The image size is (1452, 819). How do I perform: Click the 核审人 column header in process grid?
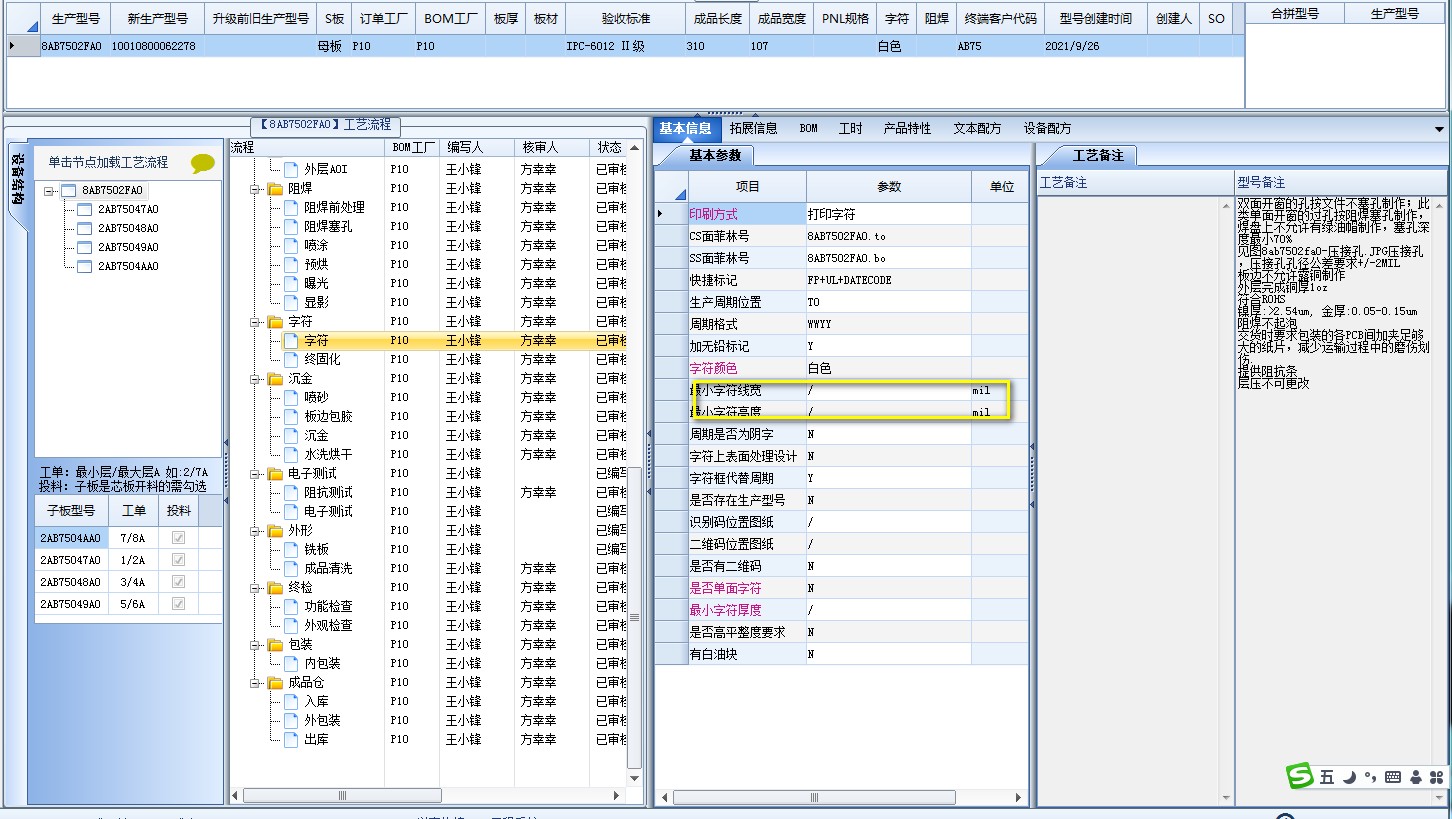click(x=551, y=147)
